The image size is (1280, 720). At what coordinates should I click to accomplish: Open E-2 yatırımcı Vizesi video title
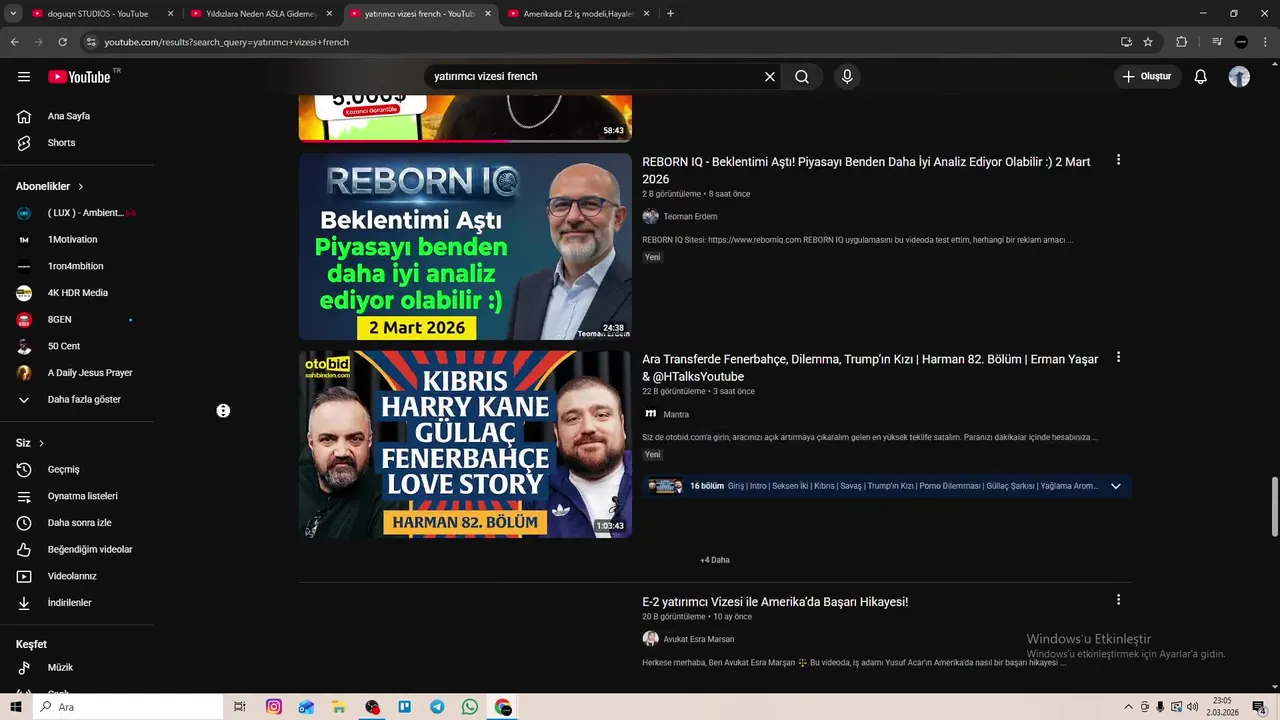[775, 602]
